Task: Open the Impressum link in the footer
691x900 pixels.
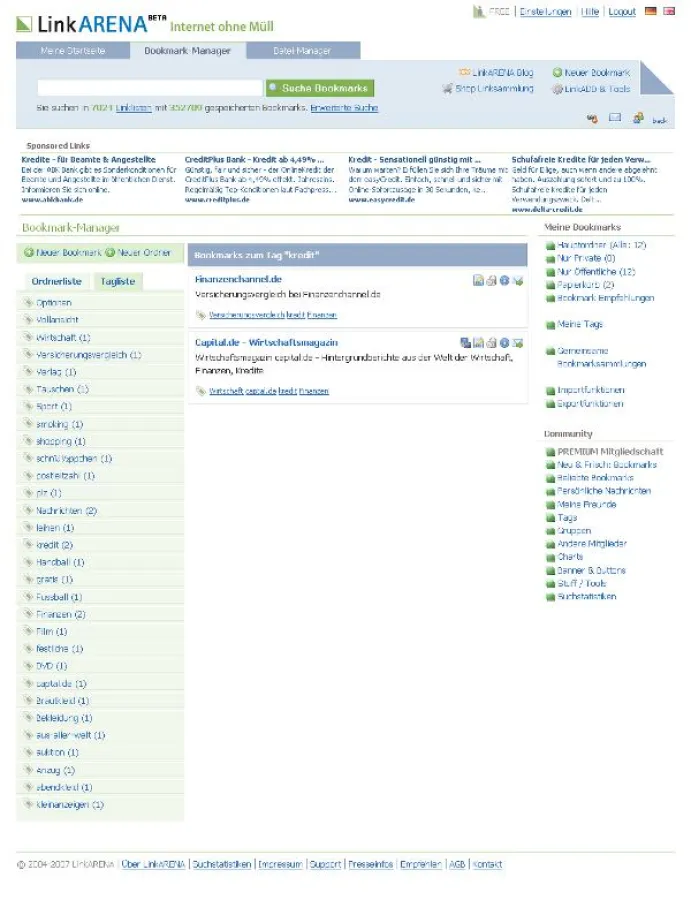Action: point(280,864)
